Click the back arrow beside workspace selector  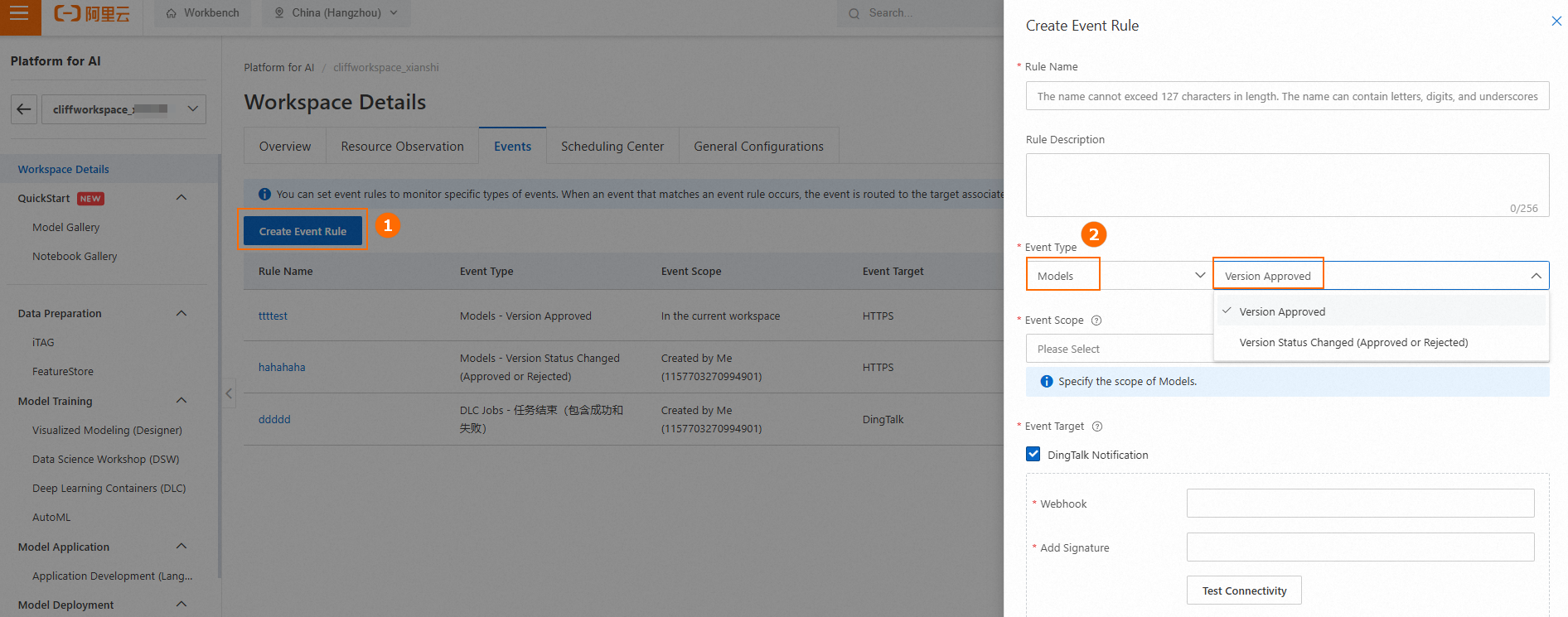24,109
